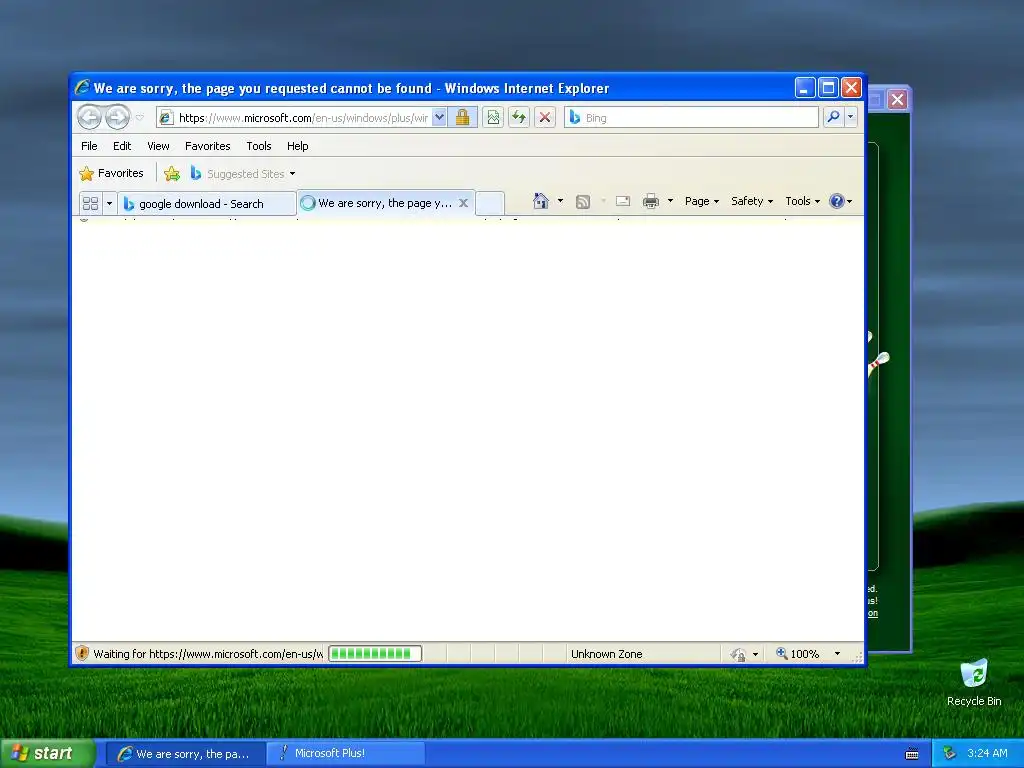
Task: Open the View menu
Action: coord(158,146)
